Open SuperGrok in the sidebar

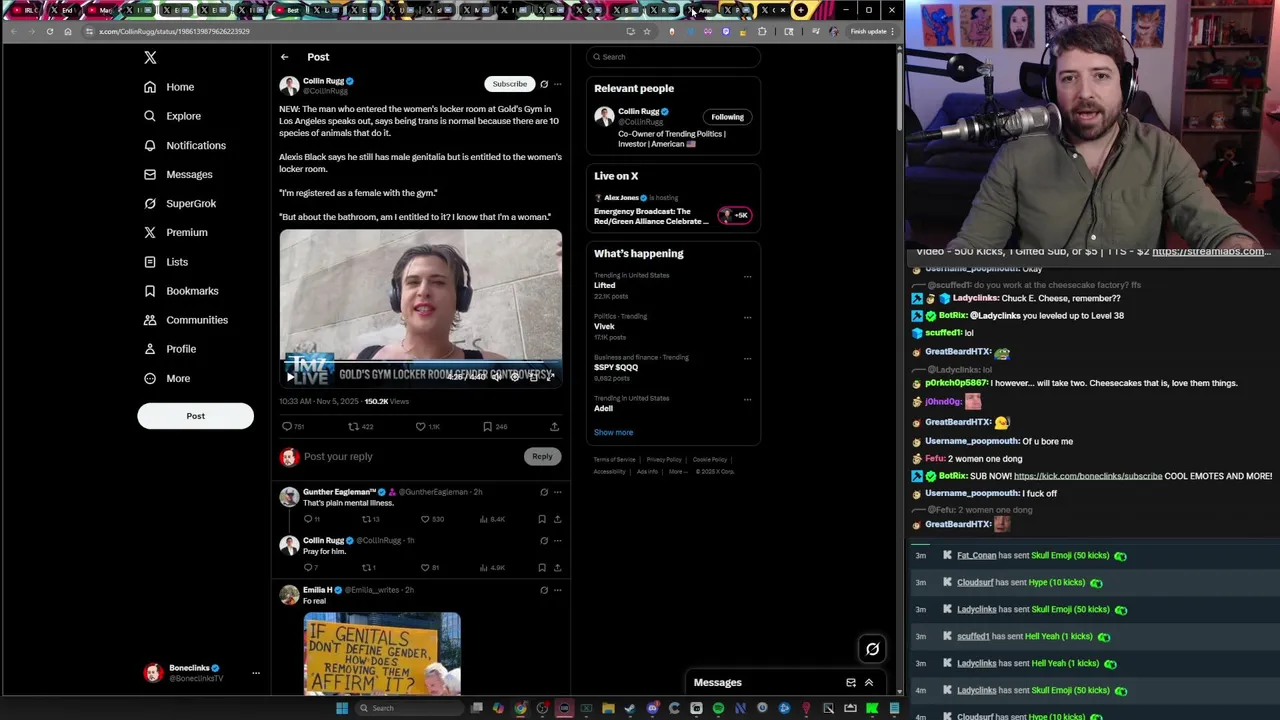tap(180, 203)
